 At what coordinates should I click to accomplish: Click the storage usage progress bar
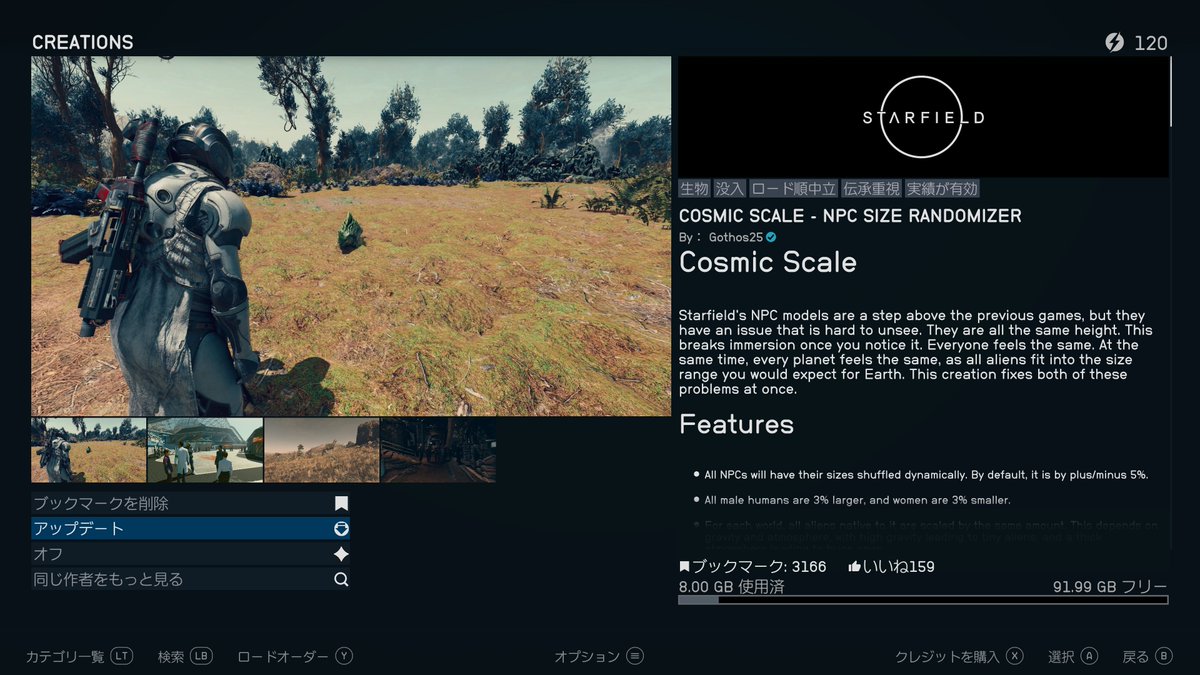point(923,600)
